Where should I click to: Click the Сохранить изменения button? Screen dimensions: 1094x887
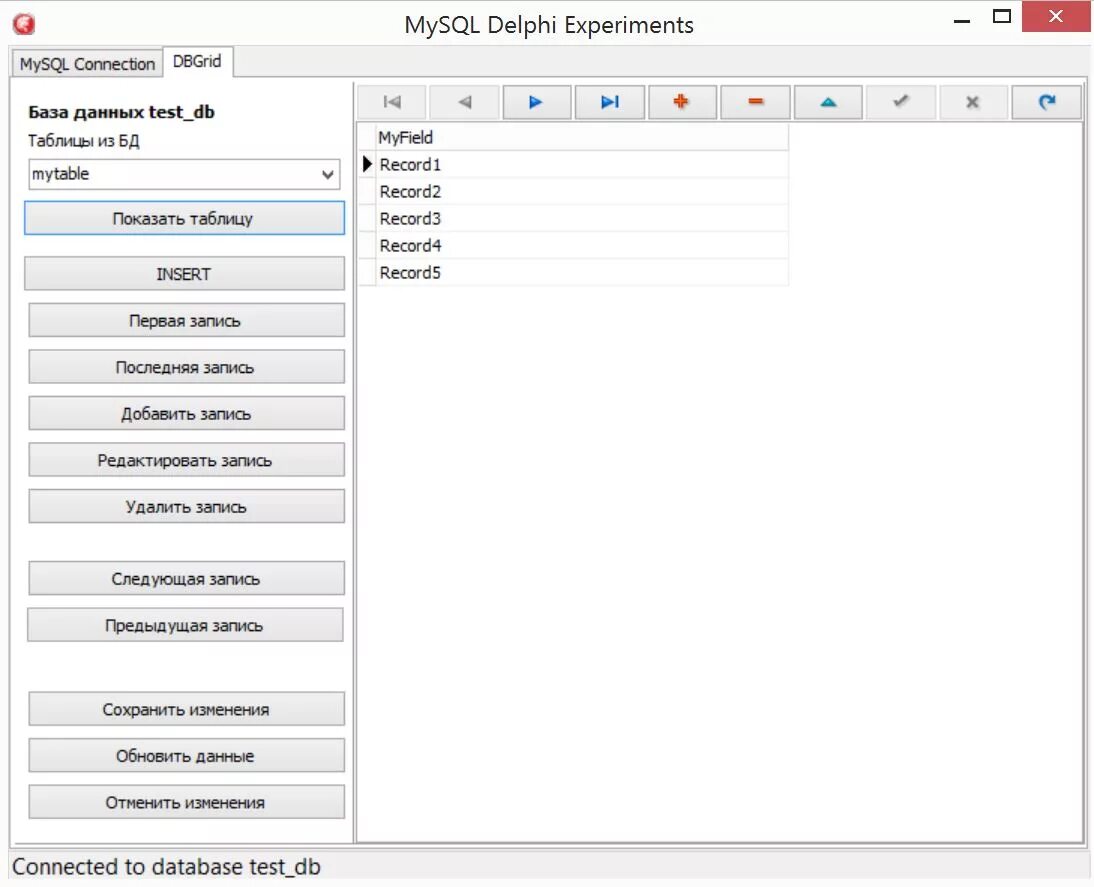[x=186, y=709]
